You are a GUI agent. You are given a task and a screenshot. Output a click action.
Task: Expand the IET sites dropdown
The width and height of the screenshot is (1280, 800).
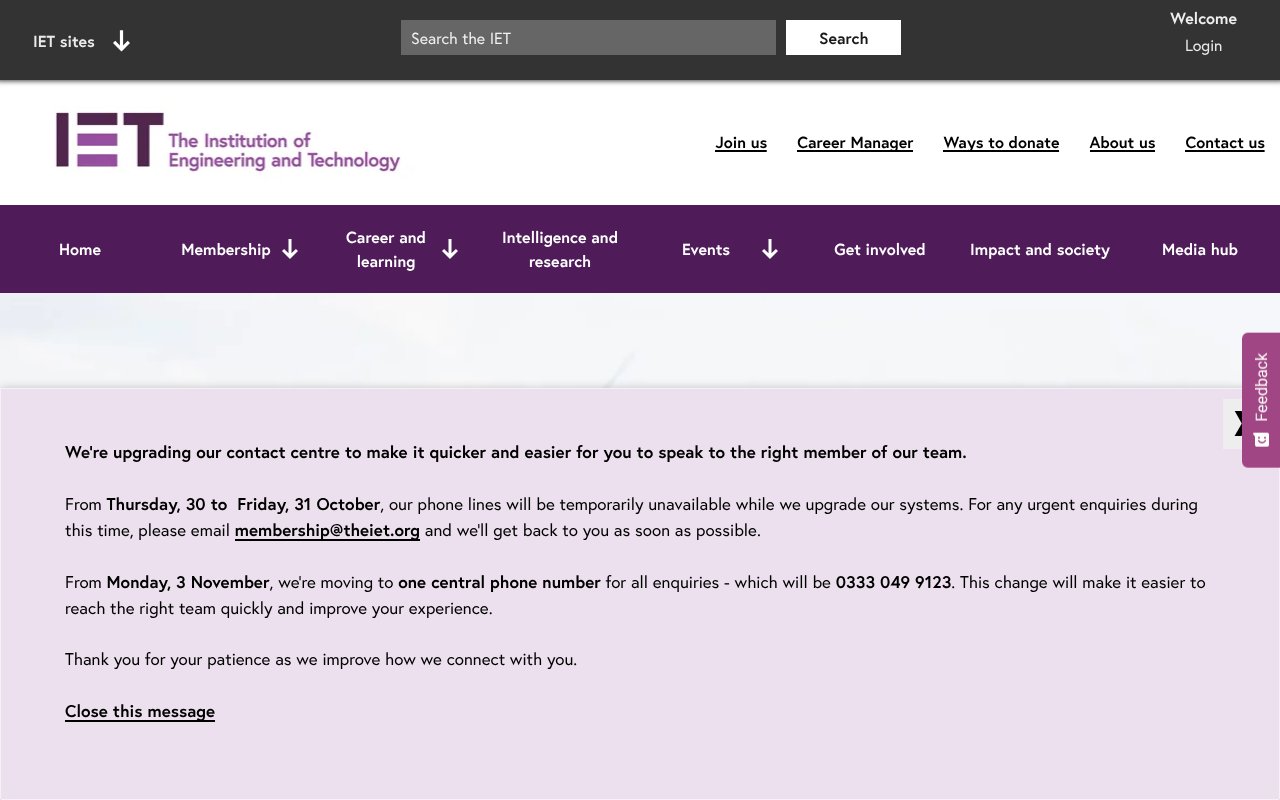[x=82, y=41]
